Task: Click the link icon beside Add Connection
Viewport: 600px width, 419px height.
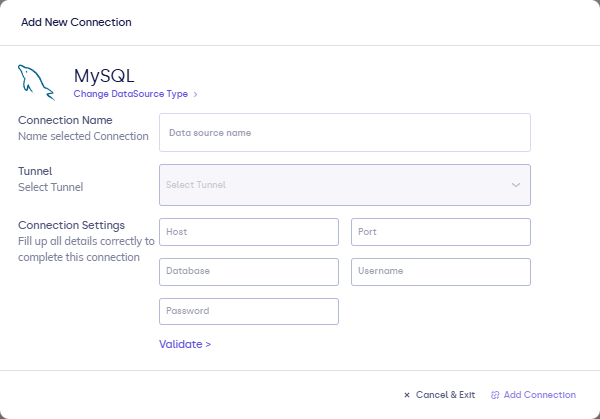Action: click(495, 395)
